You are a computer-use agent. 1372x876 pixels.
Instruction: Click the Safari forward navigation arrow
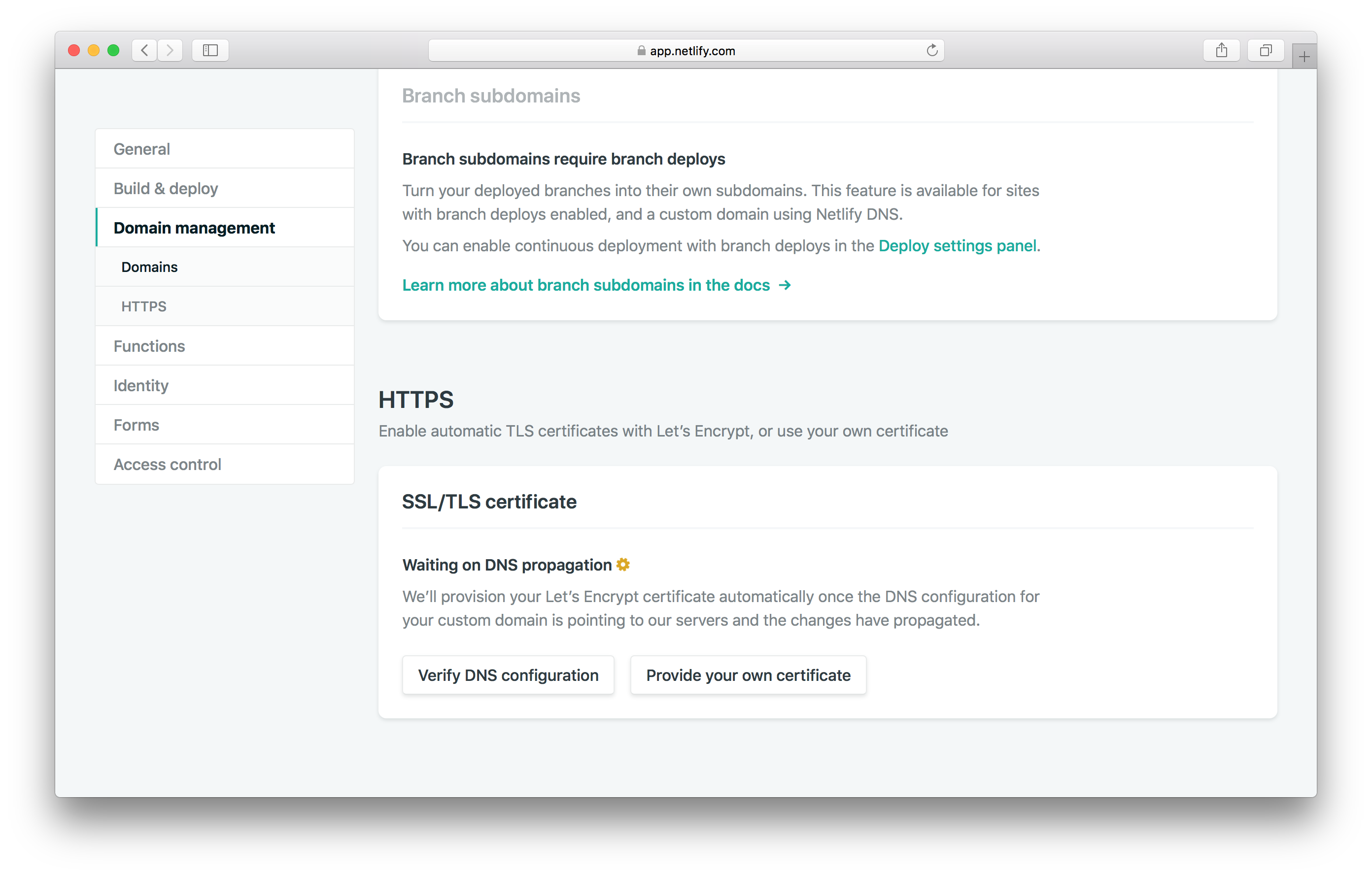pos(170,50)
